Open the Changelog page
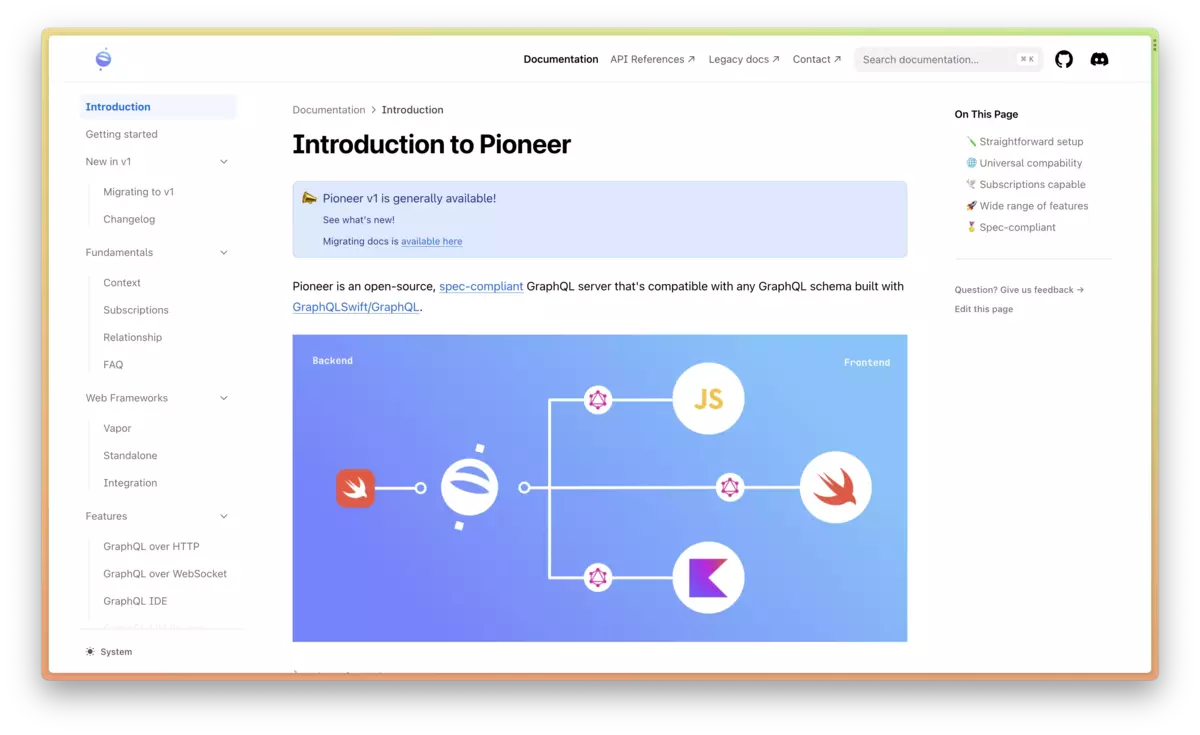The image size is (1200, 735). click(129, 219)
